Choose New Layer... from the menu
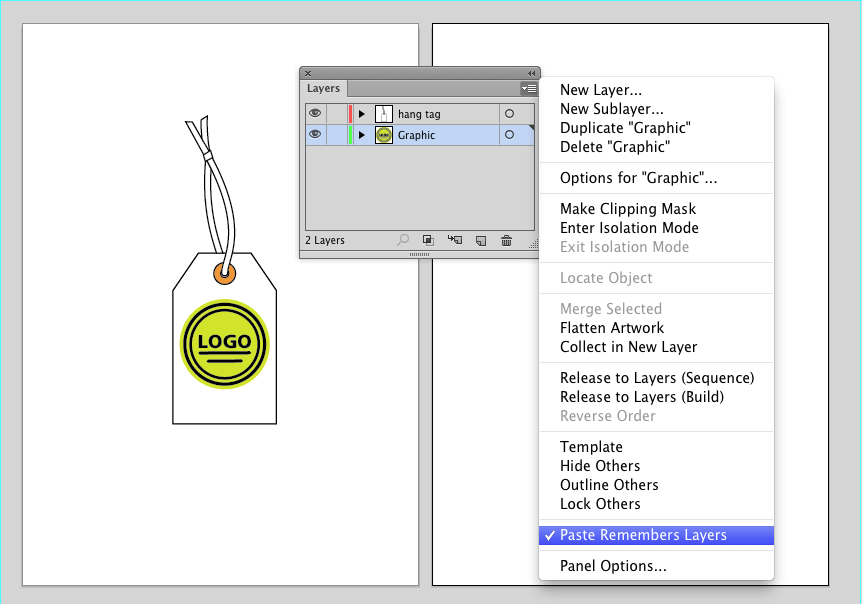862x604 pixels. tap(601, 90)
